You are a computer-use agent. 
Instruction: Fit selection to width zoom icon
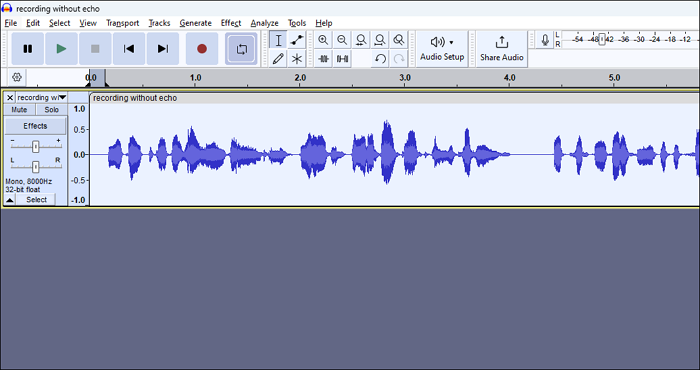point(361,40)
